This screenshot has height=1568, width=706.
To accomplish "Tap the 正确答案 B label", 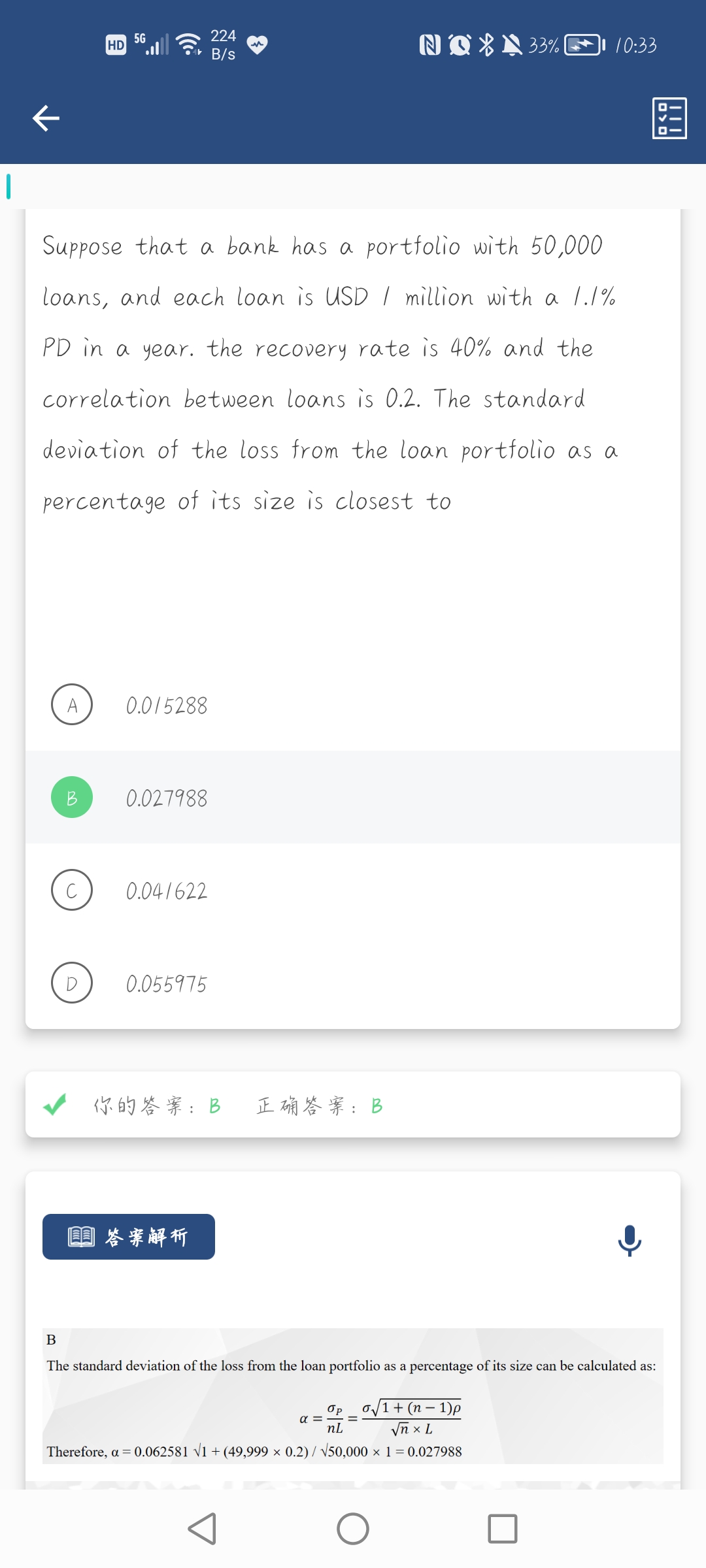I will click(320, 1105).
